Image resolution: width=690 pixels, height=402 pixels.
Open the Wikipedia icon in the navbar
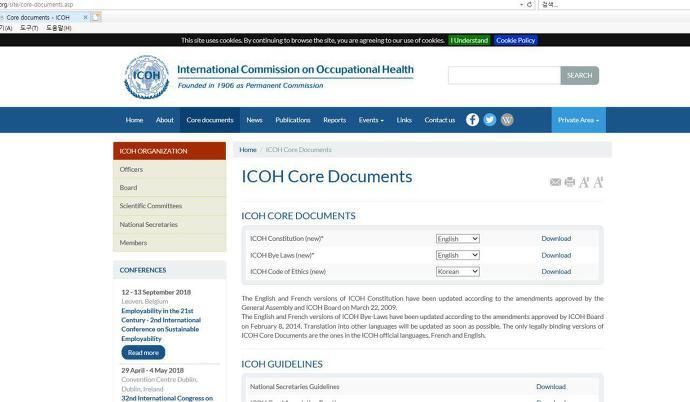pos(507,120)
